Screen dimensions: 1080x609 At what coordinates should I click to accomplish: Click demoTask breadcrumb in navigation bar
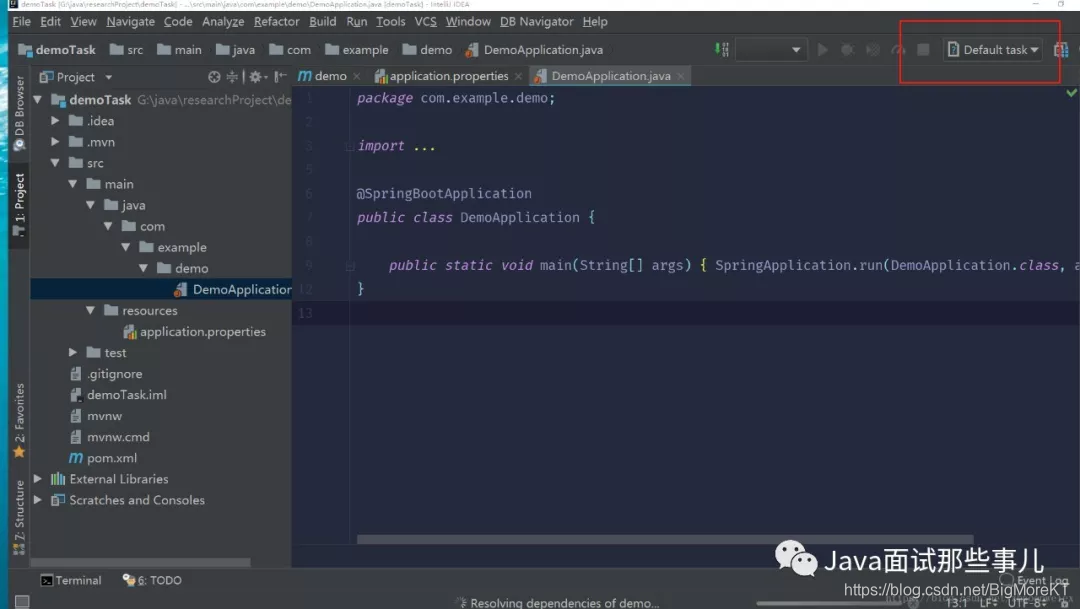pos(57,50)
